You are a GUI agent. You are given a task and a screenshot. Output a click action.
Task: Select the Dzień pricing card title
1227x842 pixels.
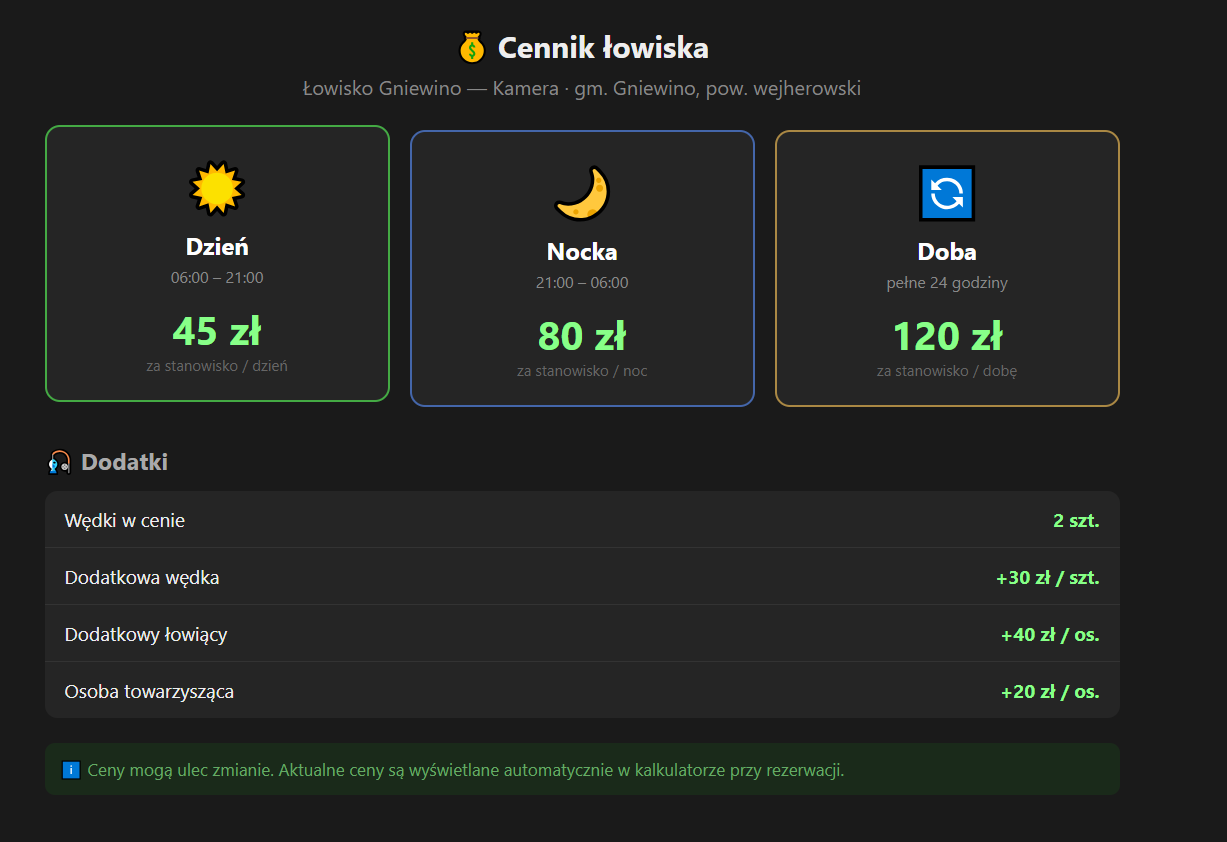(217, 246)
